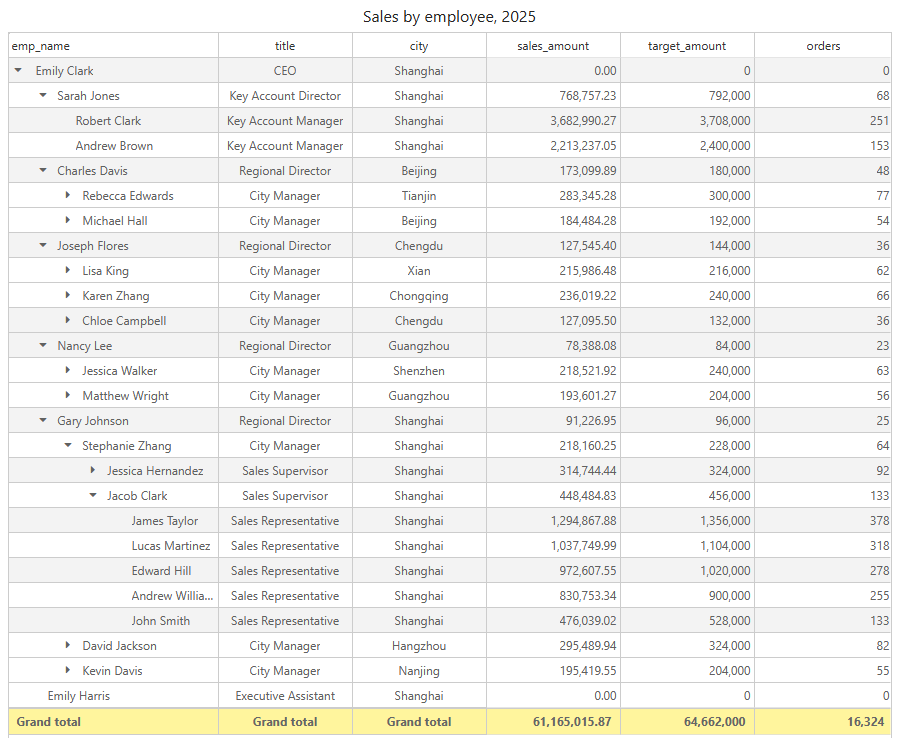
Task: Click grand total orders 16,324
Action: click(866, 721)
